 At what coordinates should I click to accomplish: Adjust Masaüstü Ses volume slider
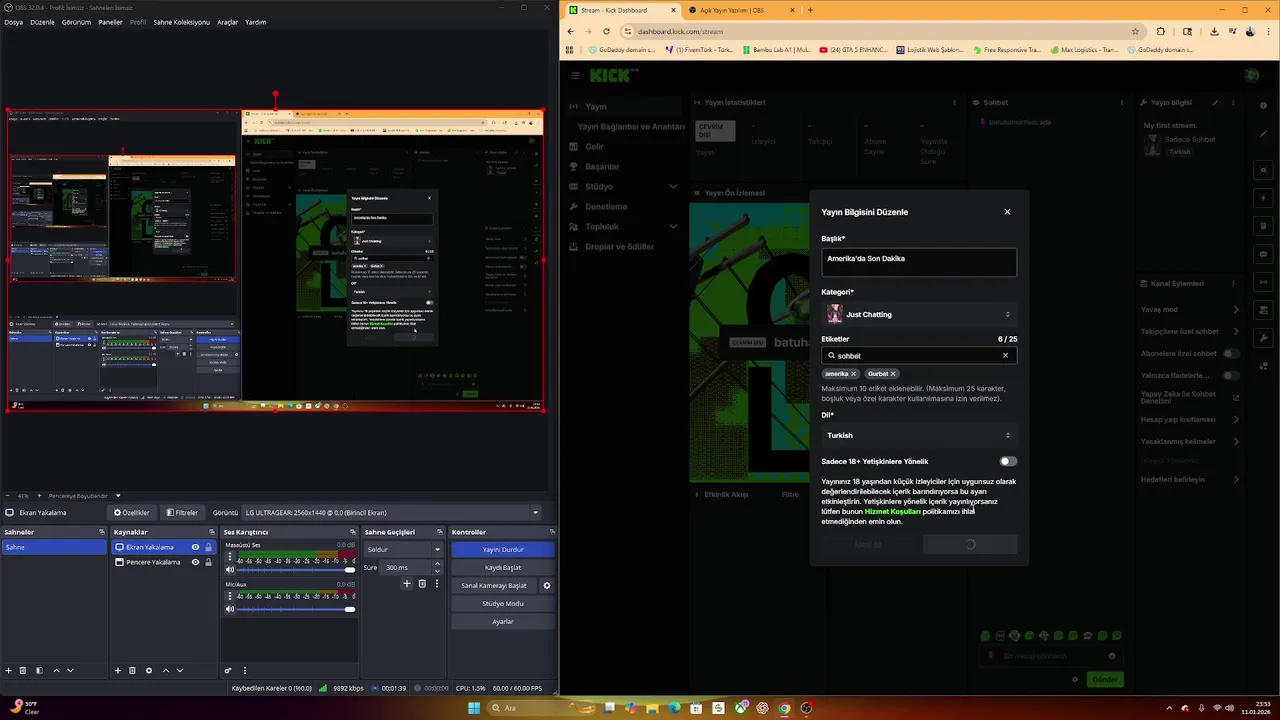pyautogui.click(x=295, y=569)
